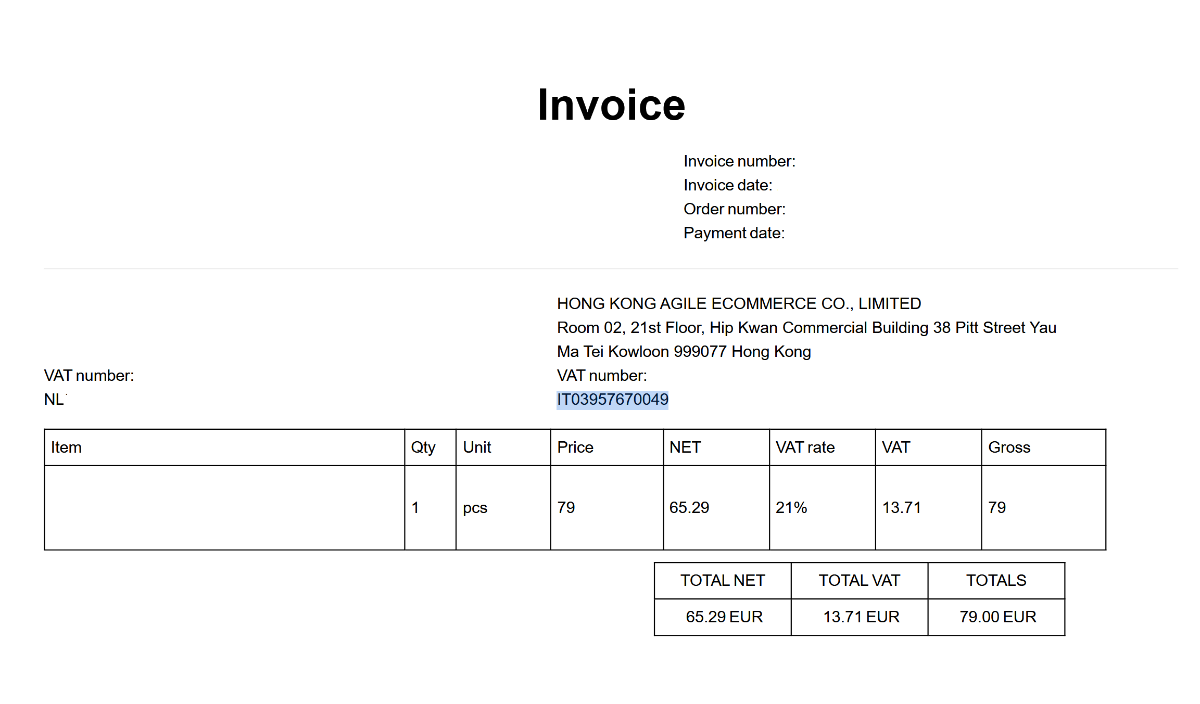The height and width of the screenshot is (704, 1200).
Task: Click the TOTAL NET header
Action: [723, 580]
